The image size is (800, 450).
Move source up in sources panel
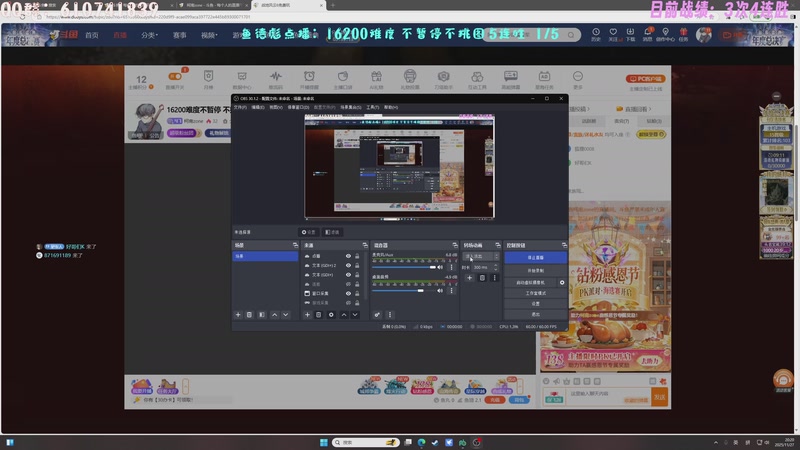[344, 315]
